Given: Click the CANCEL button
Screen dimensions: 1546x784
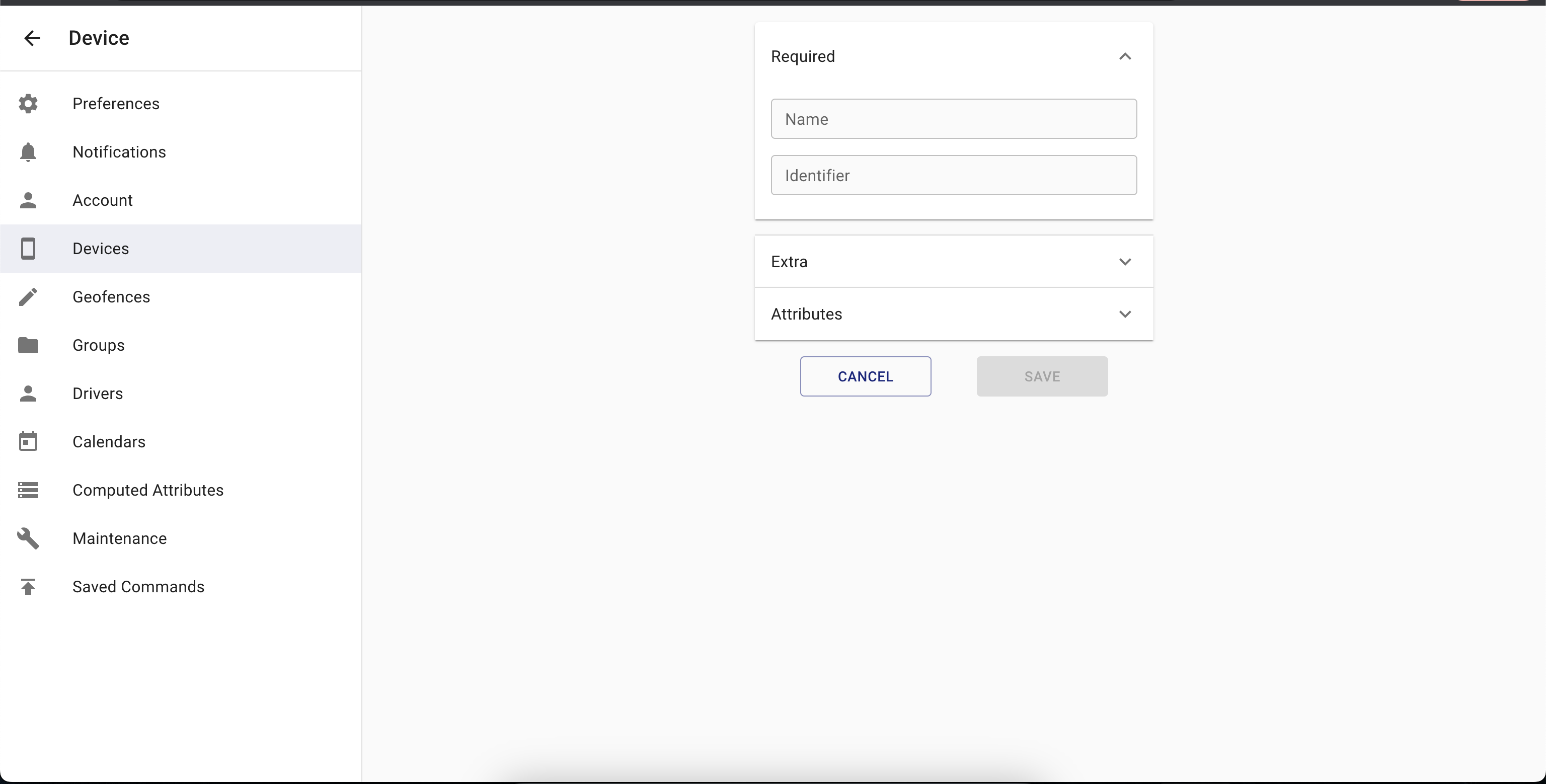Looking at the screenshot, I should click(865, 376).
